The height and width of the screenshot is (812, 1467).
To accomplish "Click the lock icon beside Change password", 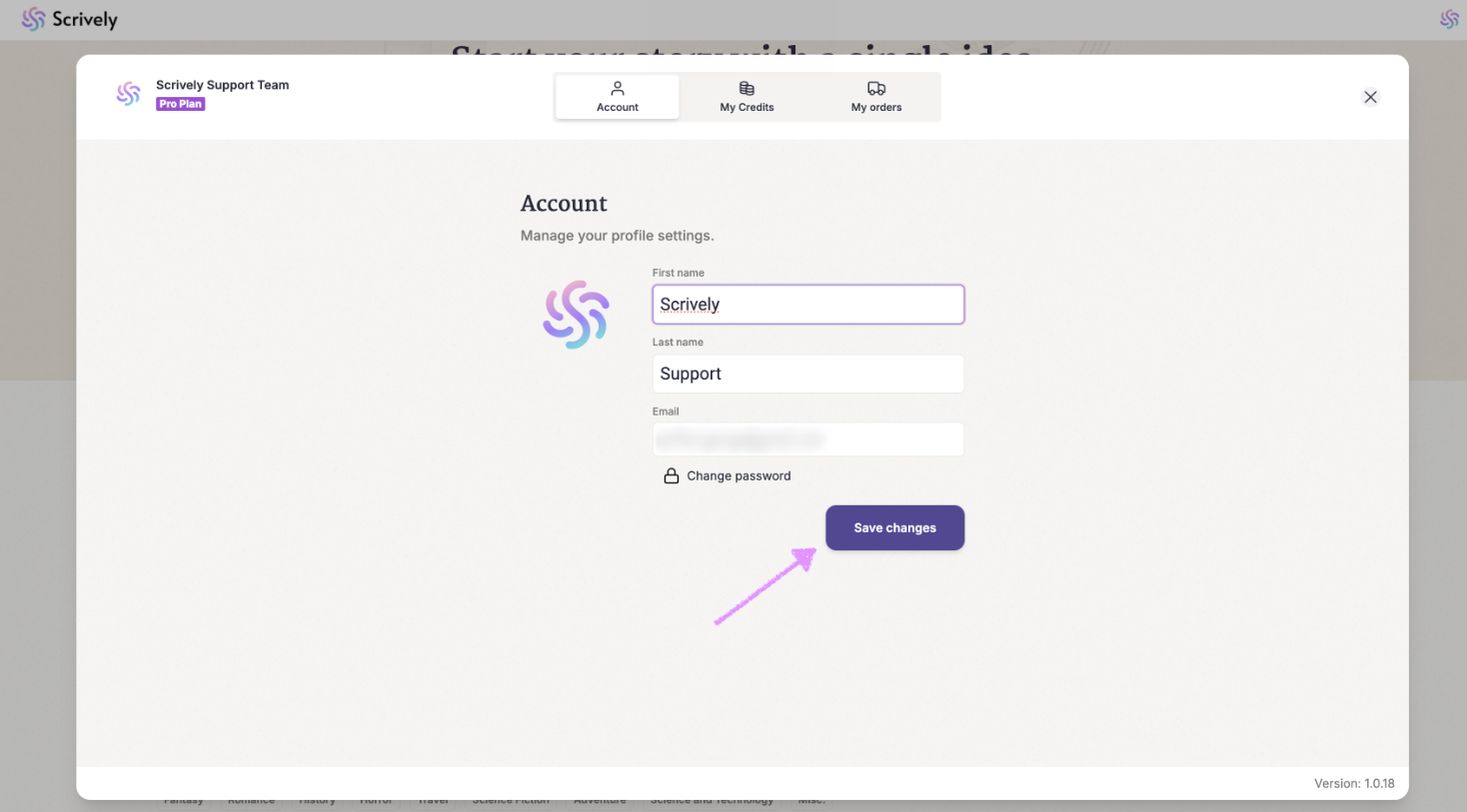I will (672, 476).
